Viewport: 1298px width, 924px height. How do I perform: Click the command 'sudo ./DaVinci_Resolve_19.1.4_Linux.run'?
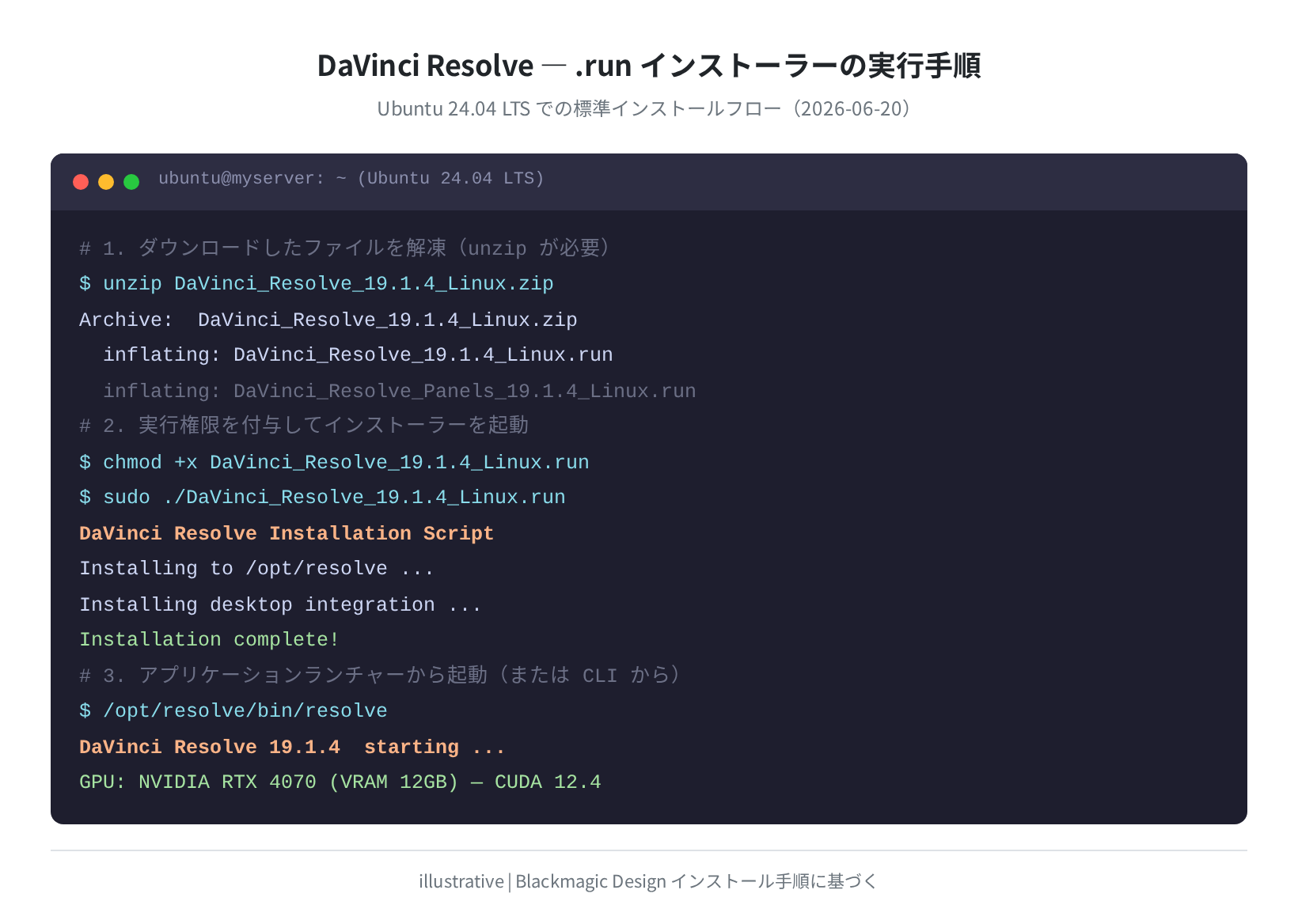click(x=334, y=497)
